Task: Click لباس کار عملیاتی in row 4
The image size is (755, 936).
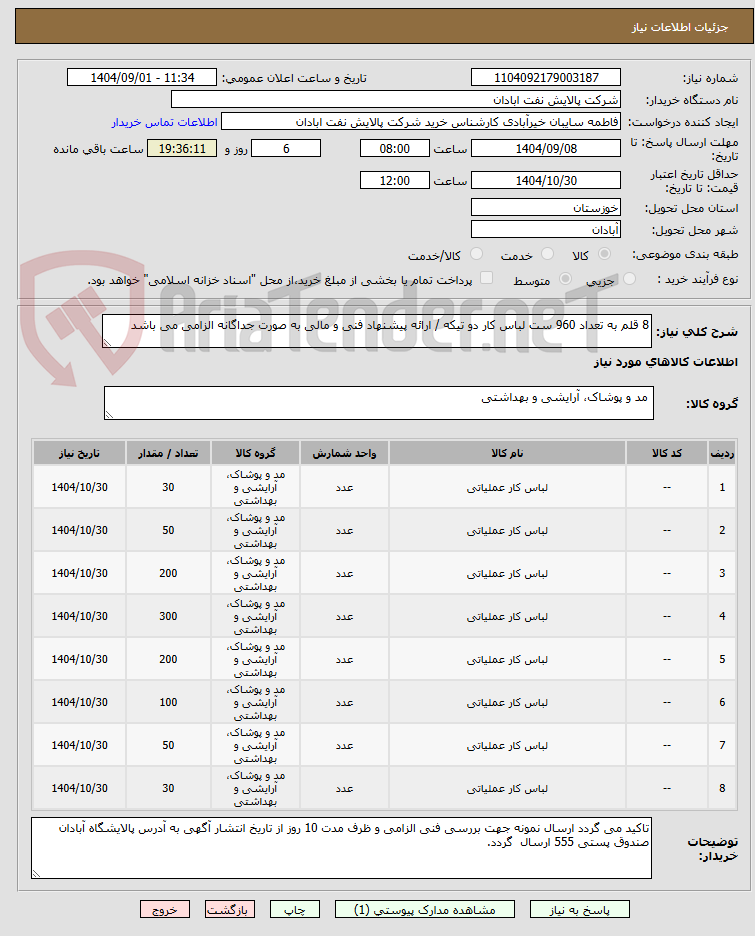Action: point(507,616)
